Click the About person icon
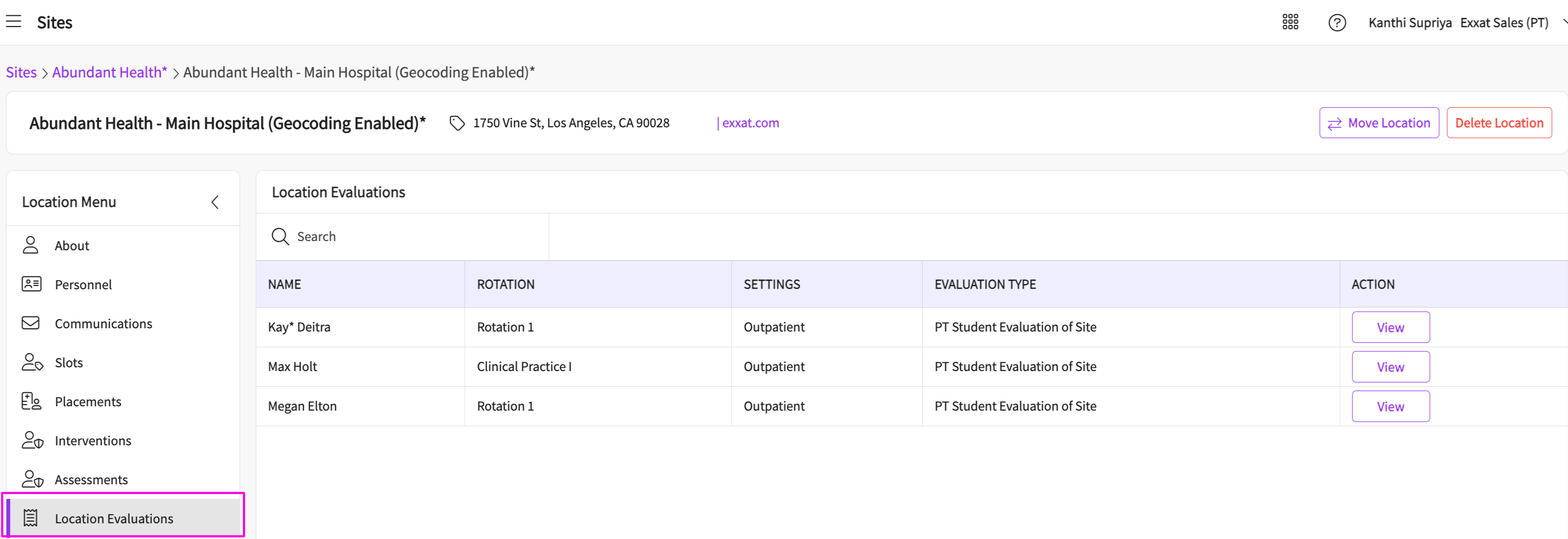The width and height of the screenshot is (1568, 539). pos(30,245)
